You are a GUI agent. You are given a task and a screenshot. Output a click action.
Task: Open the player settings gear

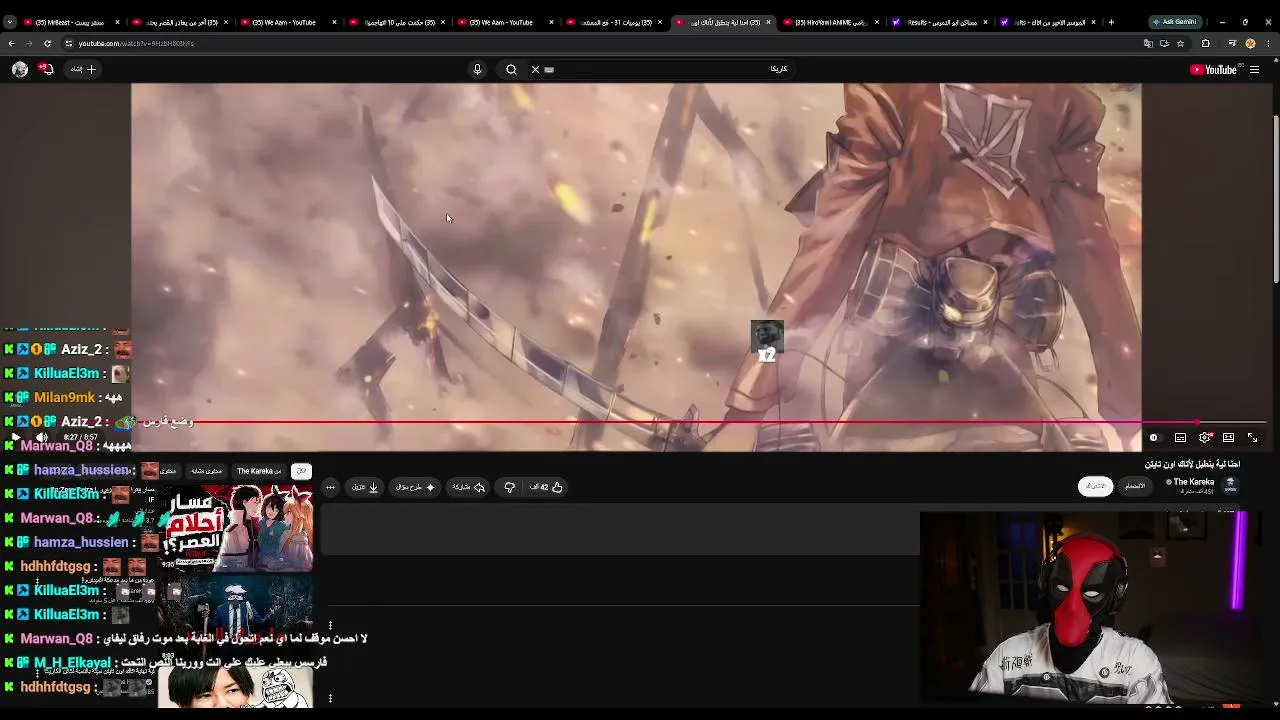(1205, 437)
